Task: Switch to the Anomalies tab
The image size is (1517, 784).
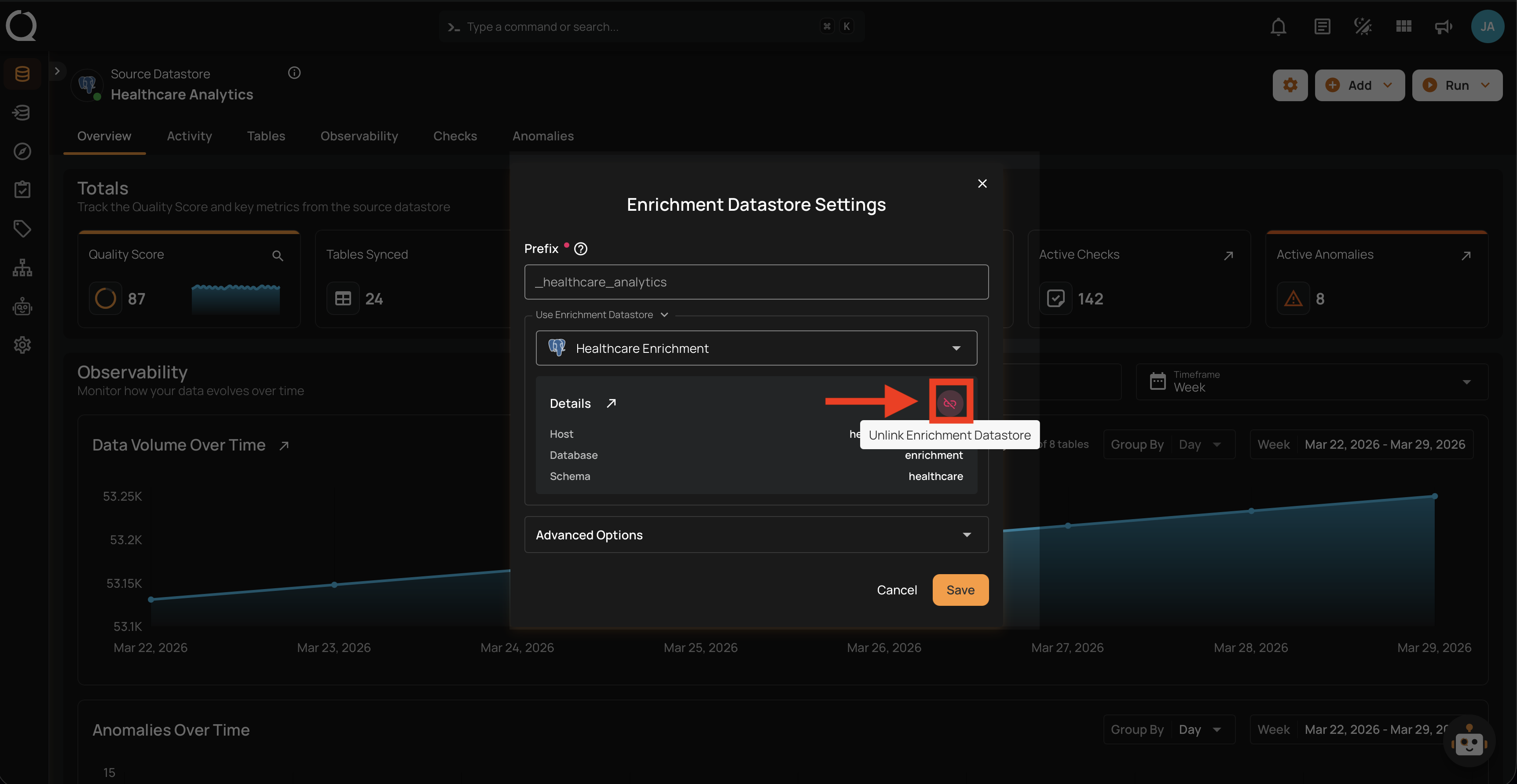Action: [x=542, y=136]
